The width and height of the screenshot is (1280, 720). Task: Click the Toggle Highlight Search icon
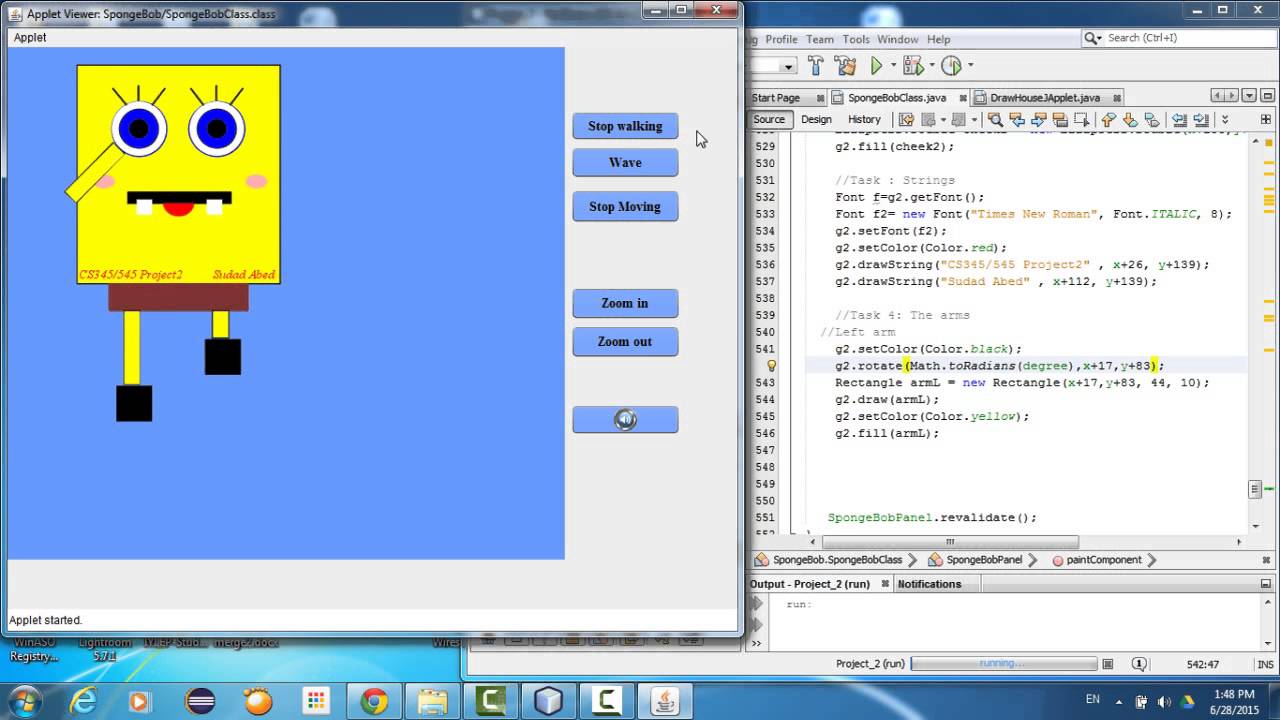coord(1060,119)
